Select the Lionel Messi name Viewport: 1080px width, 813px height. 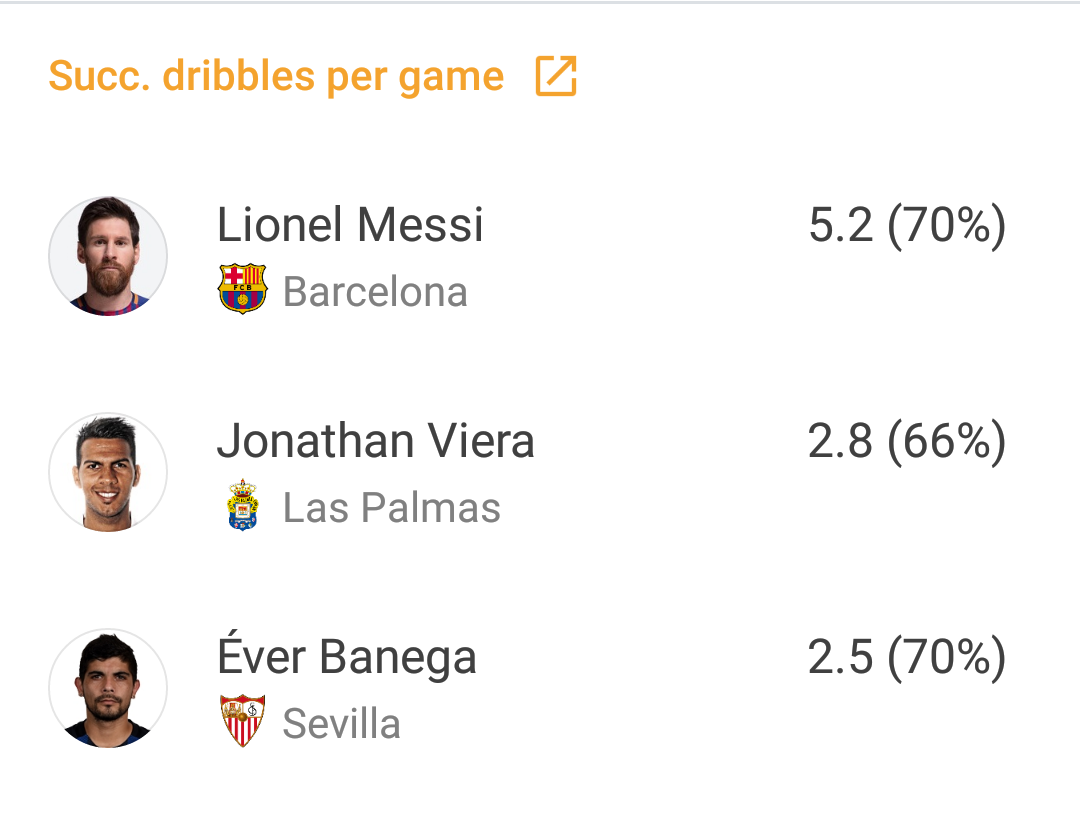tap(350, 225)
